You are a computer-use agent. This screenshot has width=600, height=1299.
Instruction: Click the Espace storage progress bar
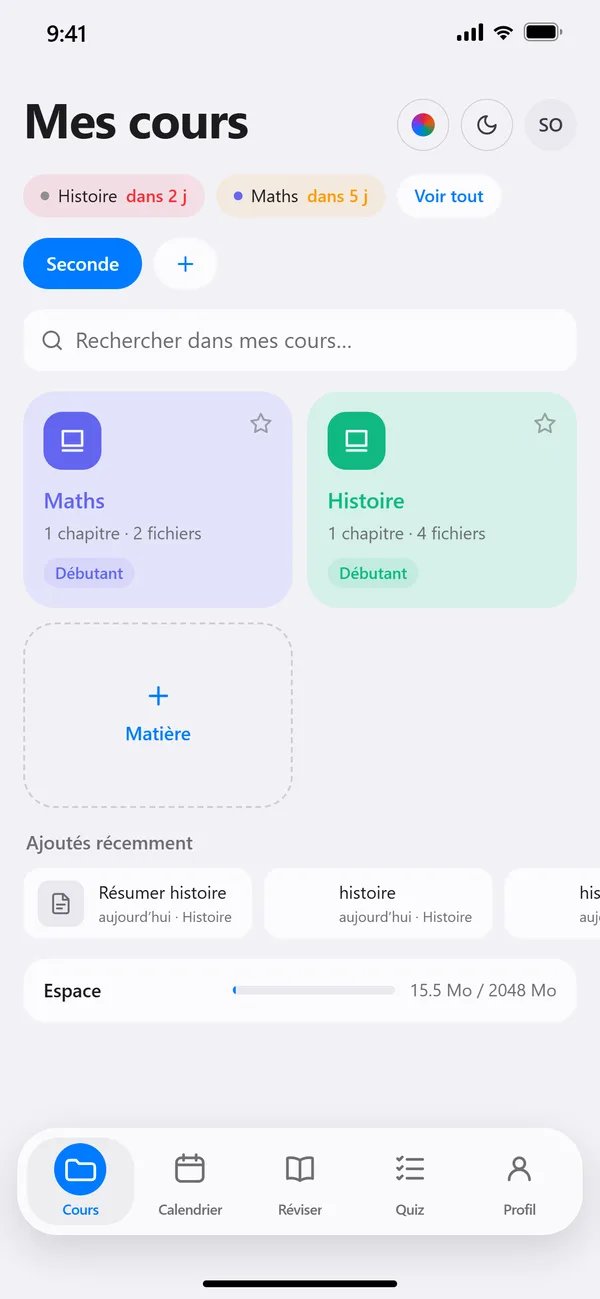coord(313,990)
